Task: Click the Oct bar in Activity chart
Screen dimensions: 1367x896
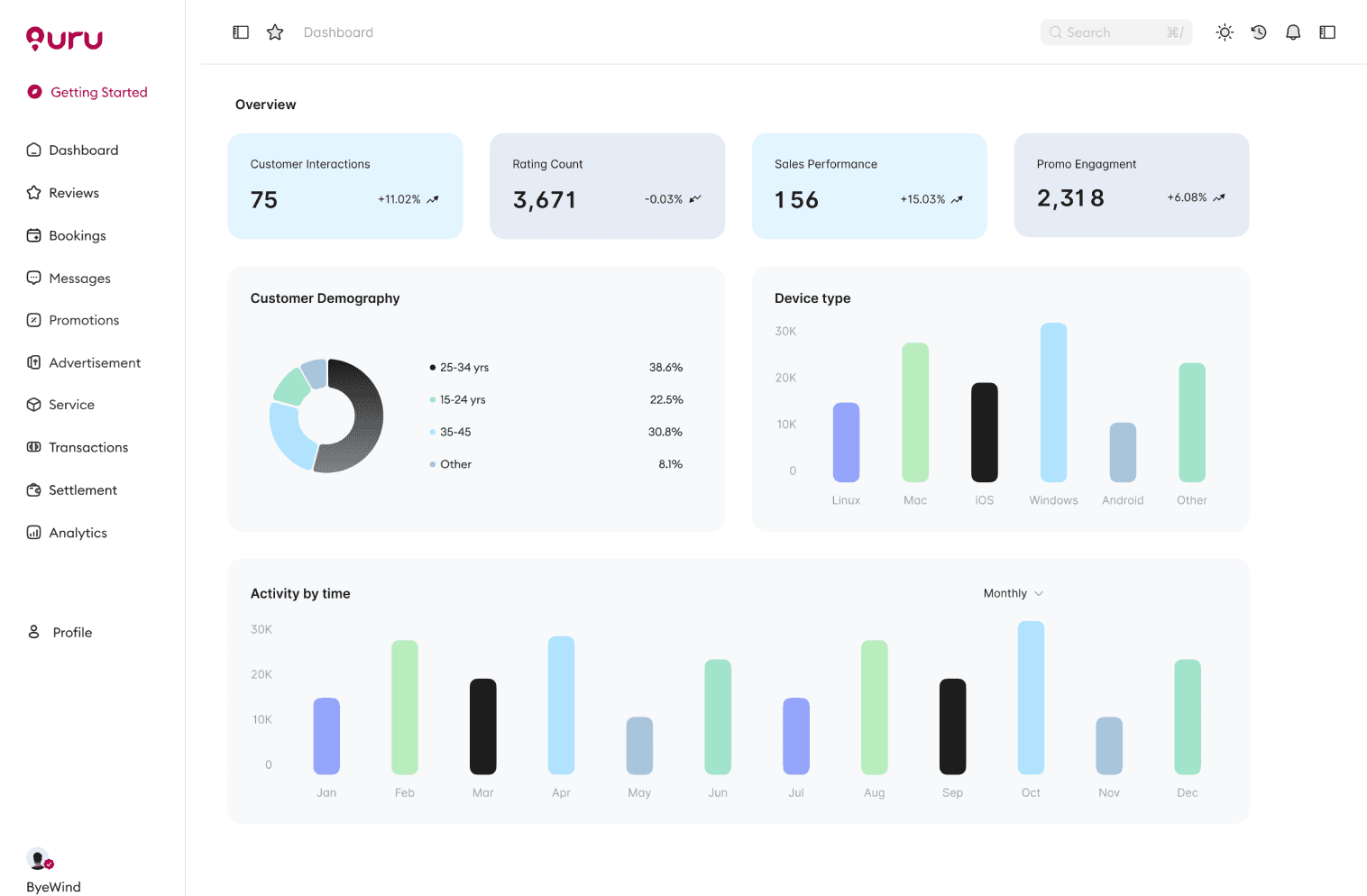Action: tap(1031, 698)
